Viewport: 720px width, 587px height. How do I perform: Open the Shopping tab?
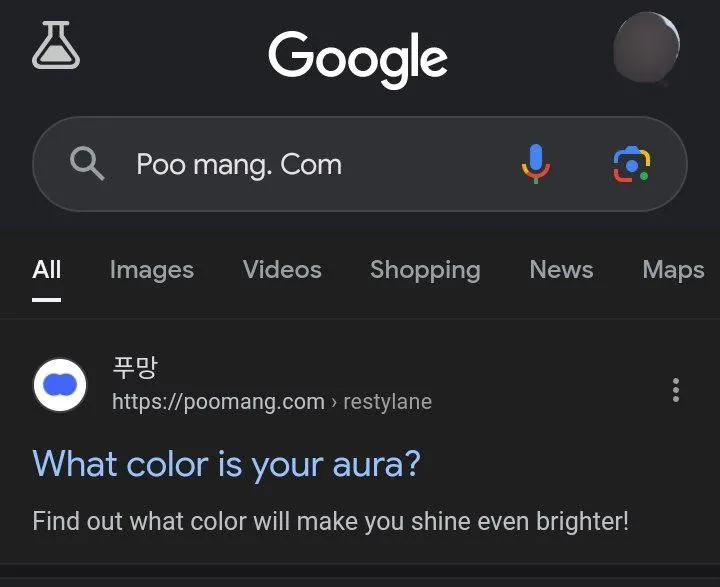(x=425, y=270)
